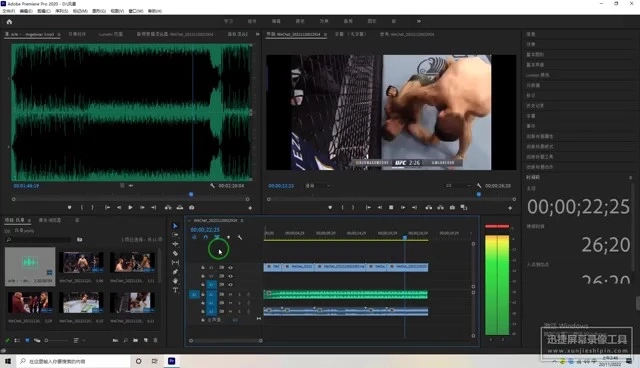Select the Slip tool

(176, 262)
